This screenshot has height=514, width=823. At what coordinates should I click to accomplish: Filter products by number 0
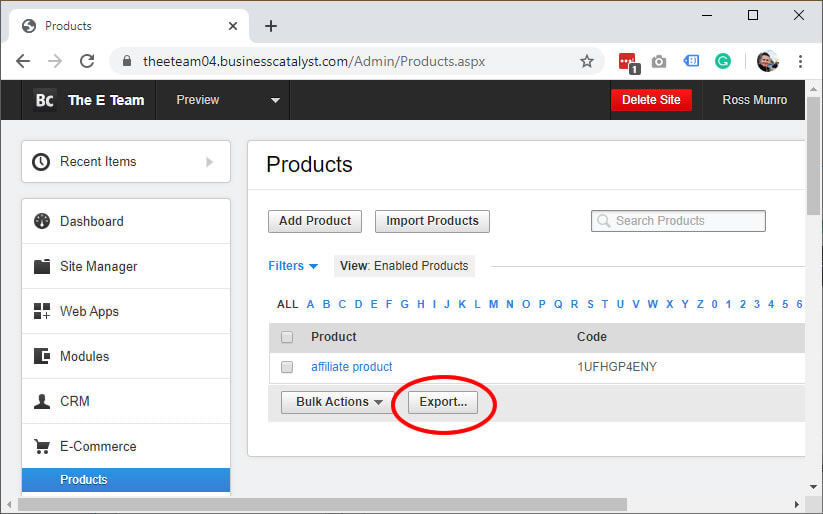714,305
